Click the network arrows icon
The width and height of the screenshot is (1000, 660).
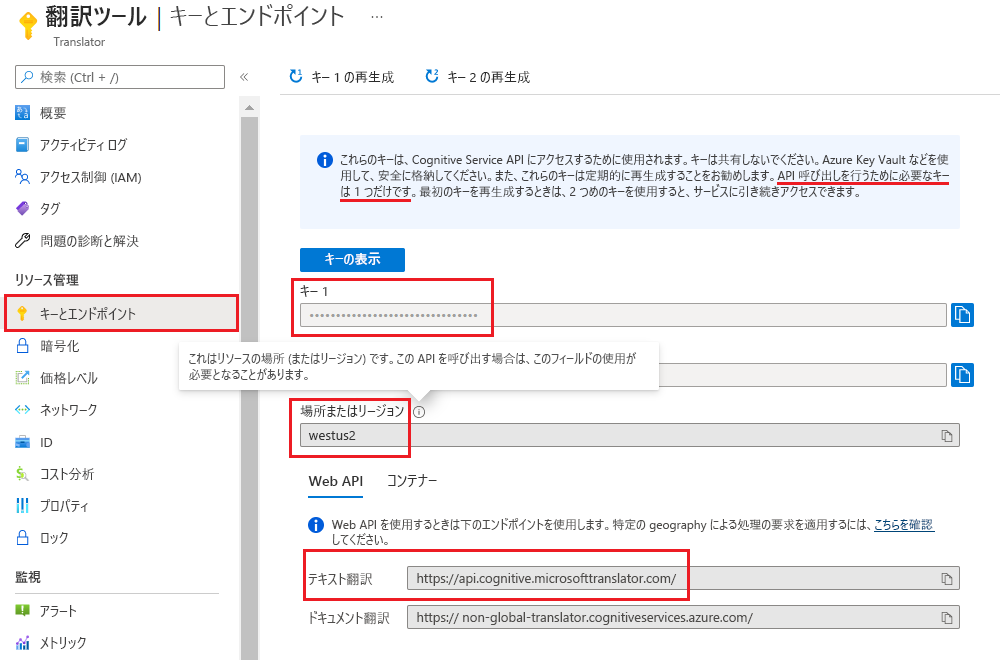22,409
